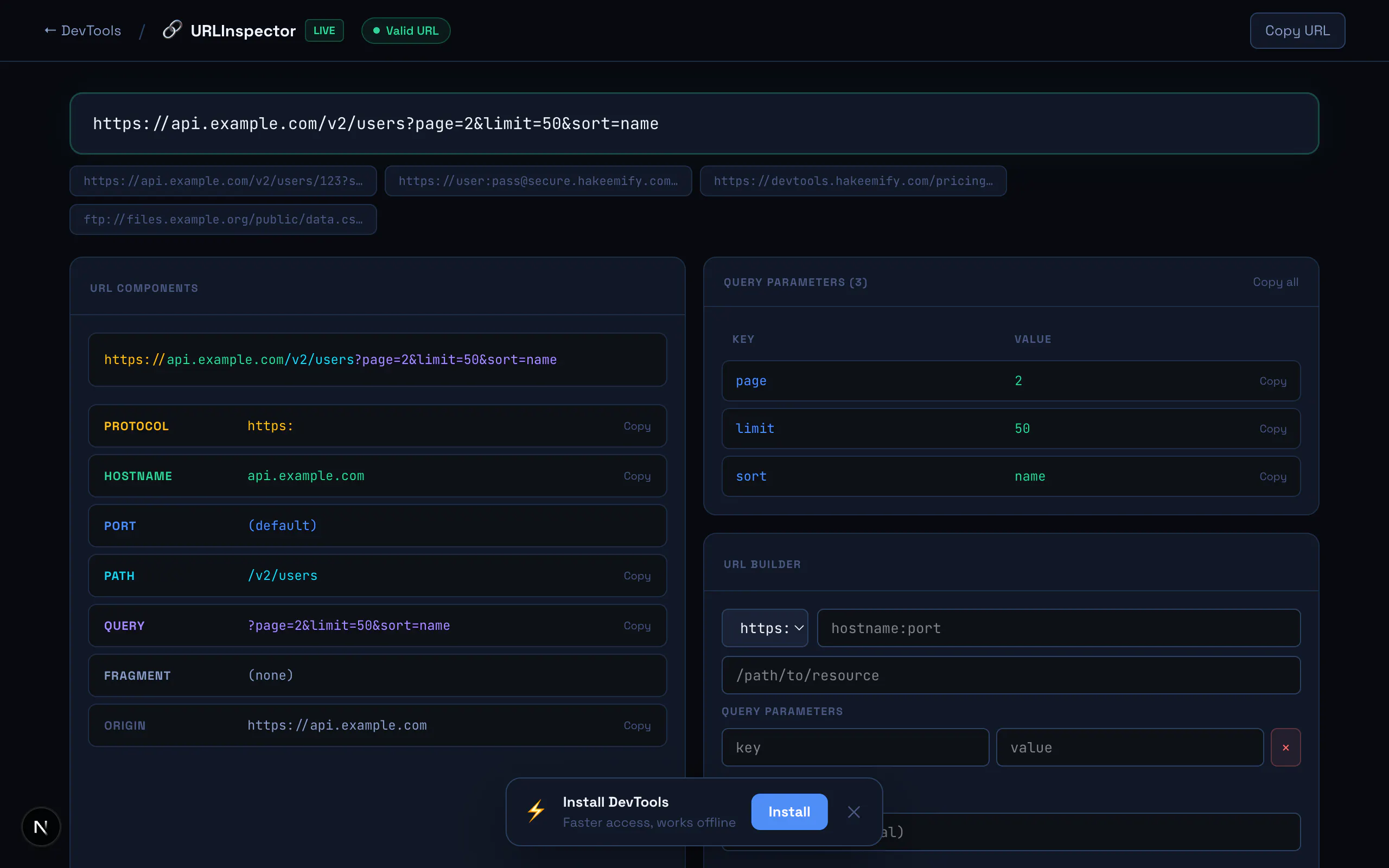Screen dimensions: 1389x868
Task: Copy the QUERY component value
Action: click(637, 626)
